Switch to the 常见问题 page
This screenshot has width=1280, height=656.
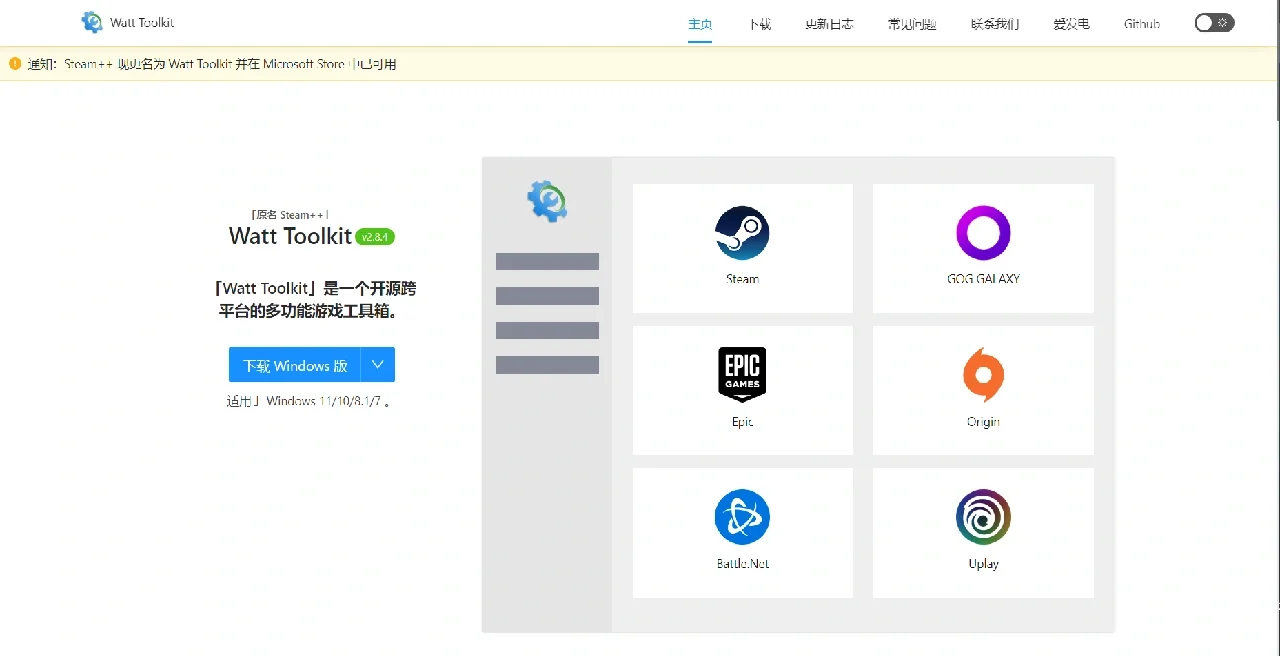[911, 24]
